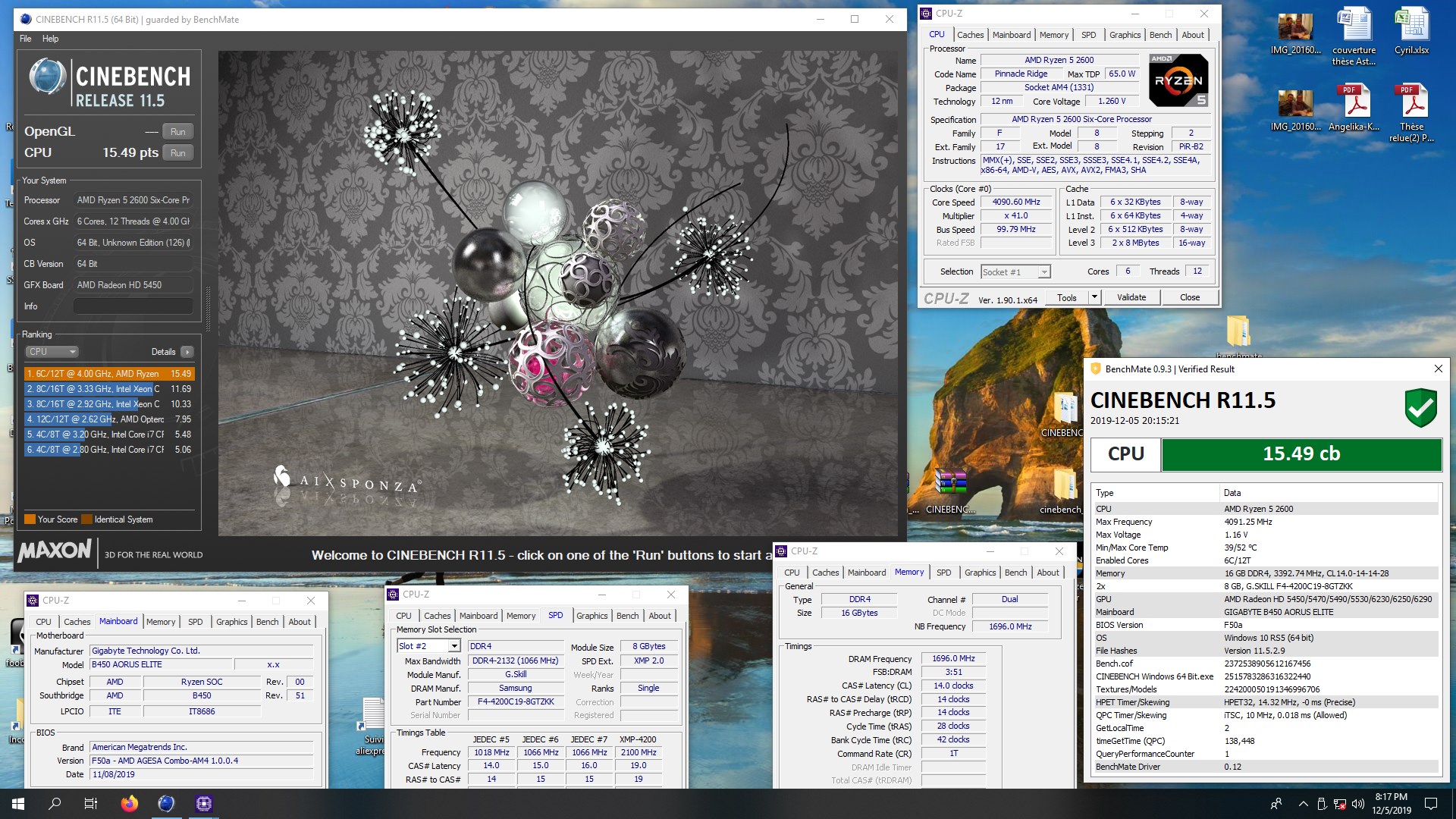Image resolution: width=1456 pixels, height=819 pixels.
Task: Launch Firefox from the taskbar
Action: [x=130, y=804]
